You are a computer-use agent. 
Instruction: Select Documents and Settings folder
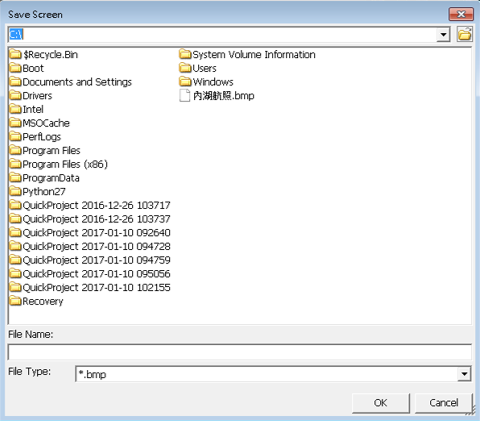(x=71, y=82)
